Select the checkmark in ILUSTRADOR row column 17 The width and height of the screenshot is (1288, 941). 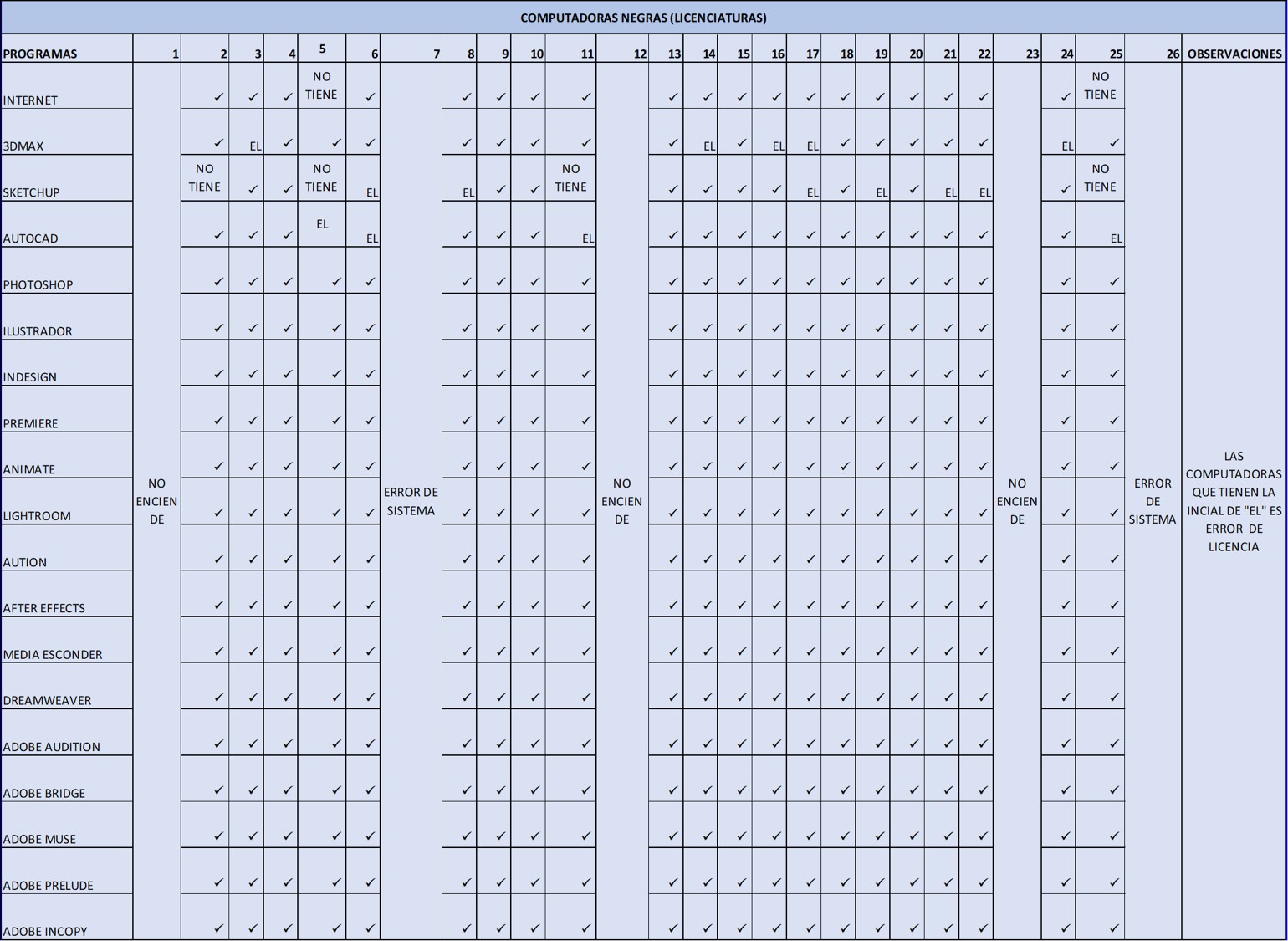pyautogui.click(x=810, y=328)
